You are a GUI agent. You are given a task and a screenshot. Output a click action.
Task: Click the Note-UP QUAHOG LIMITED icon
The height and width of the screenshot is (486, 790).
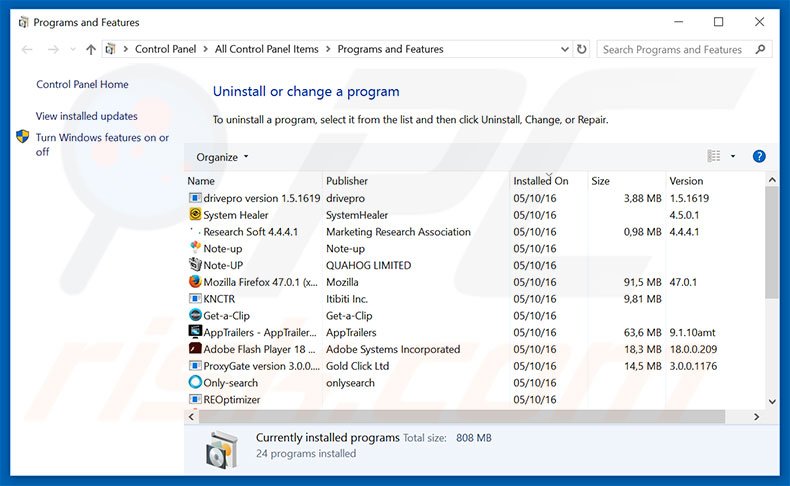tap(195, 264)
